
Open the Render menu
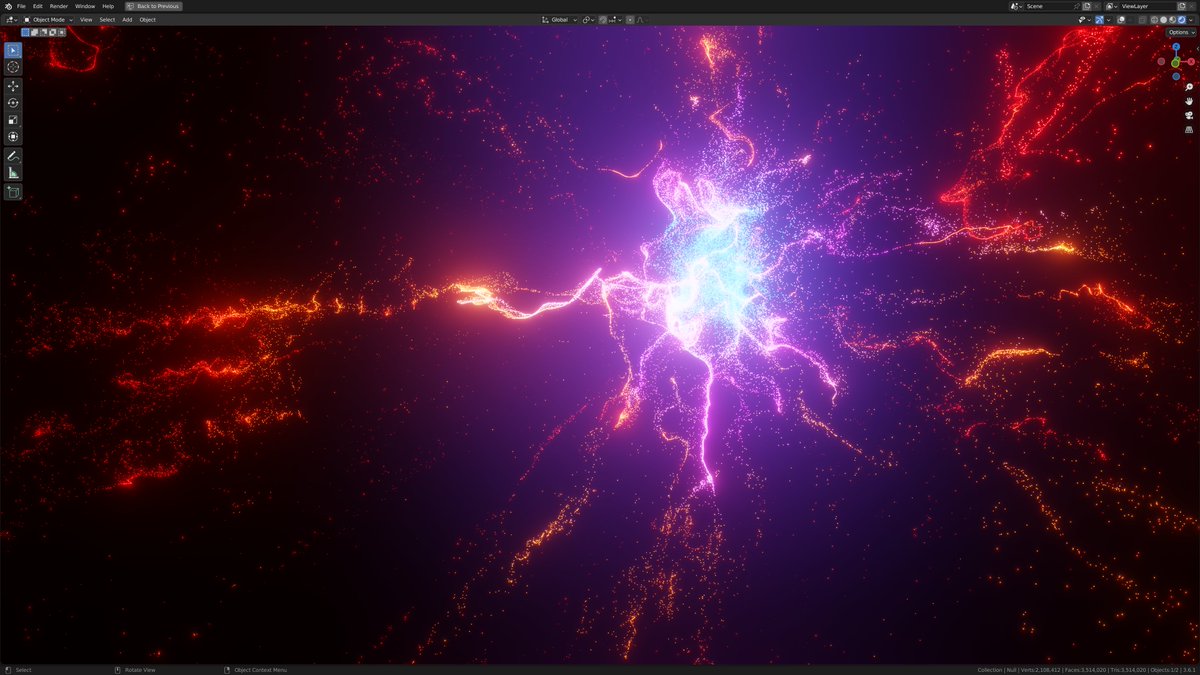pos(59,6)
